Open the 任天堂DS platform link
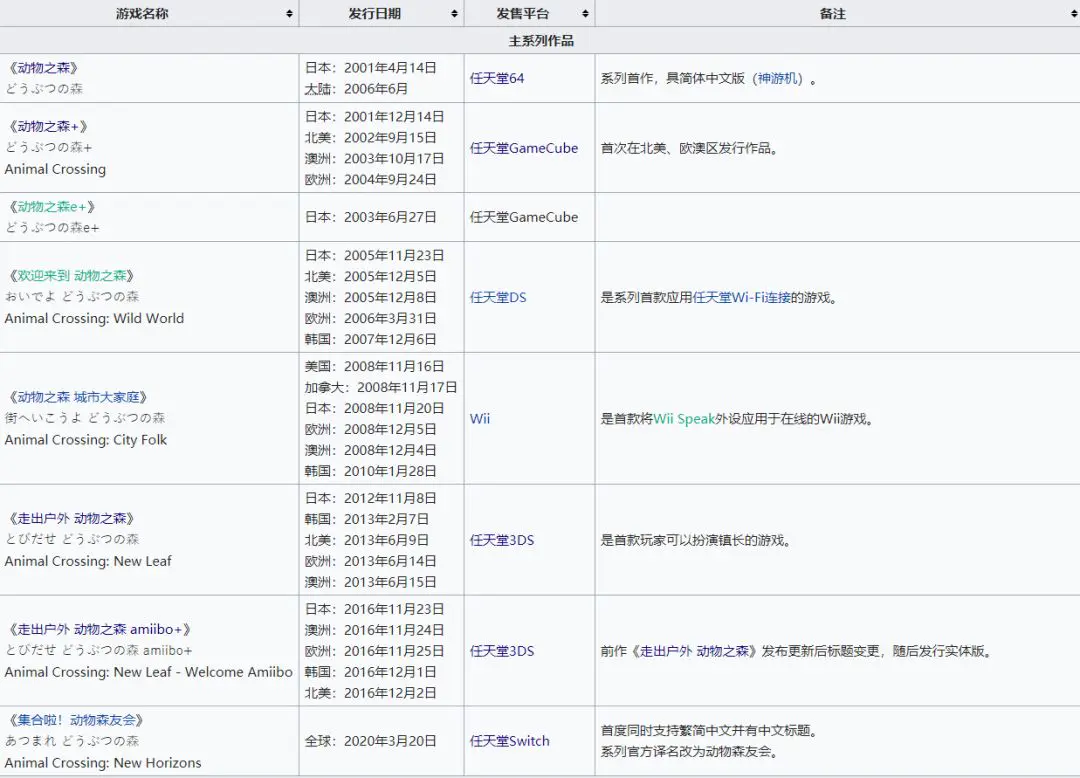 tap(497, 297)
